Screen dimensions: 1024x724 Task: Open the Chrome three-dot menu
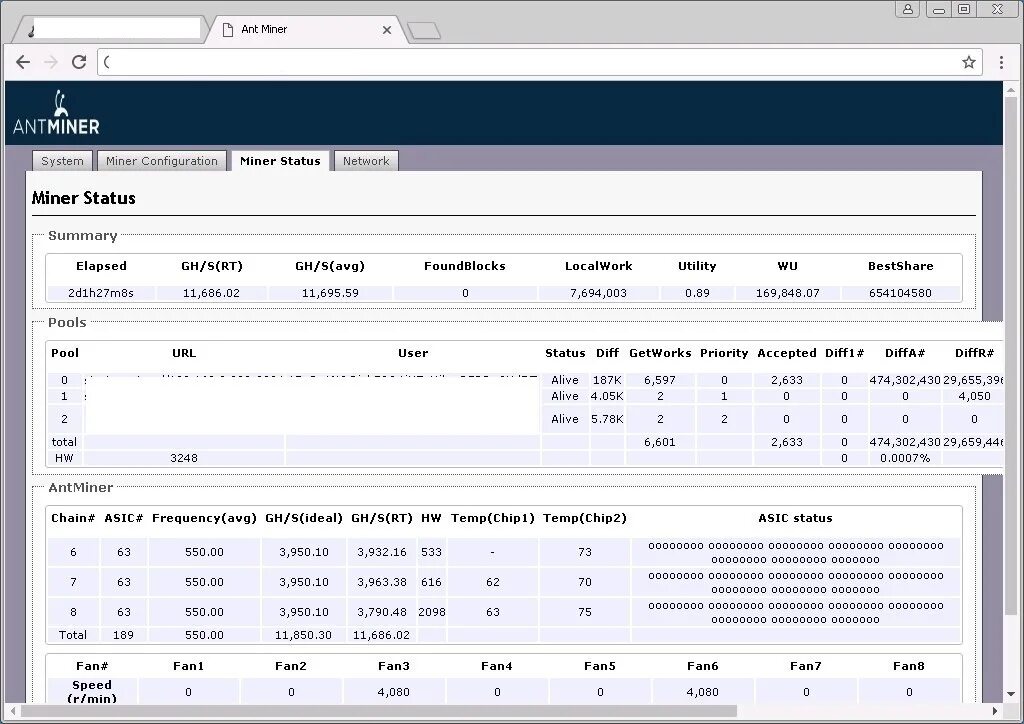(1001, 62)
